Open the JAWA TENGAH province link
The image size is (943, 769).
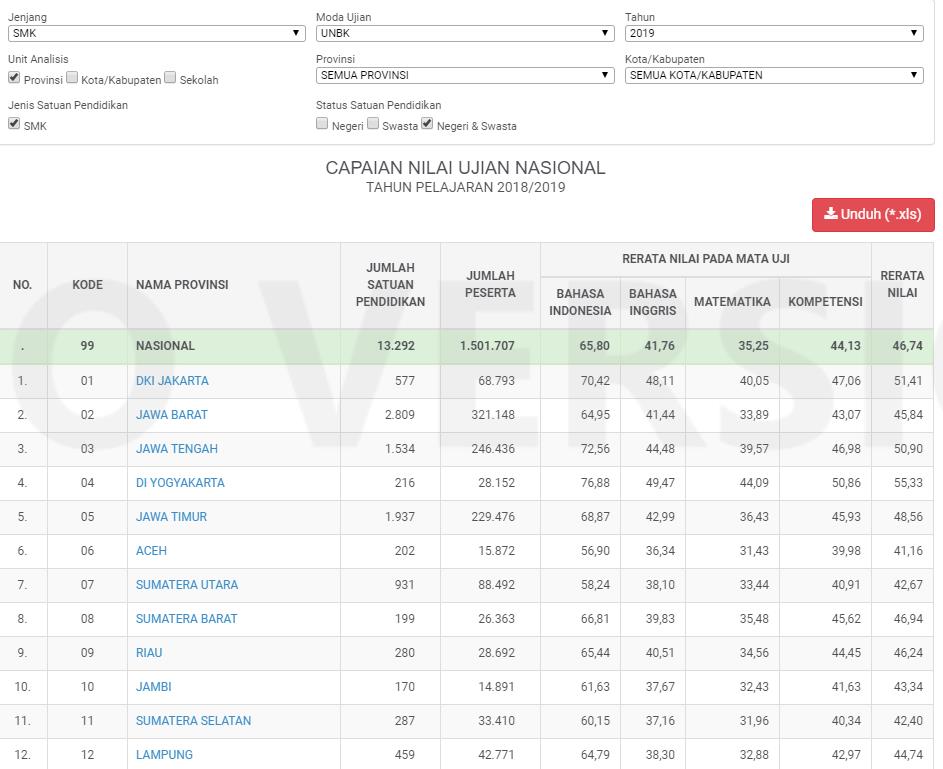(x=177, y=449)
